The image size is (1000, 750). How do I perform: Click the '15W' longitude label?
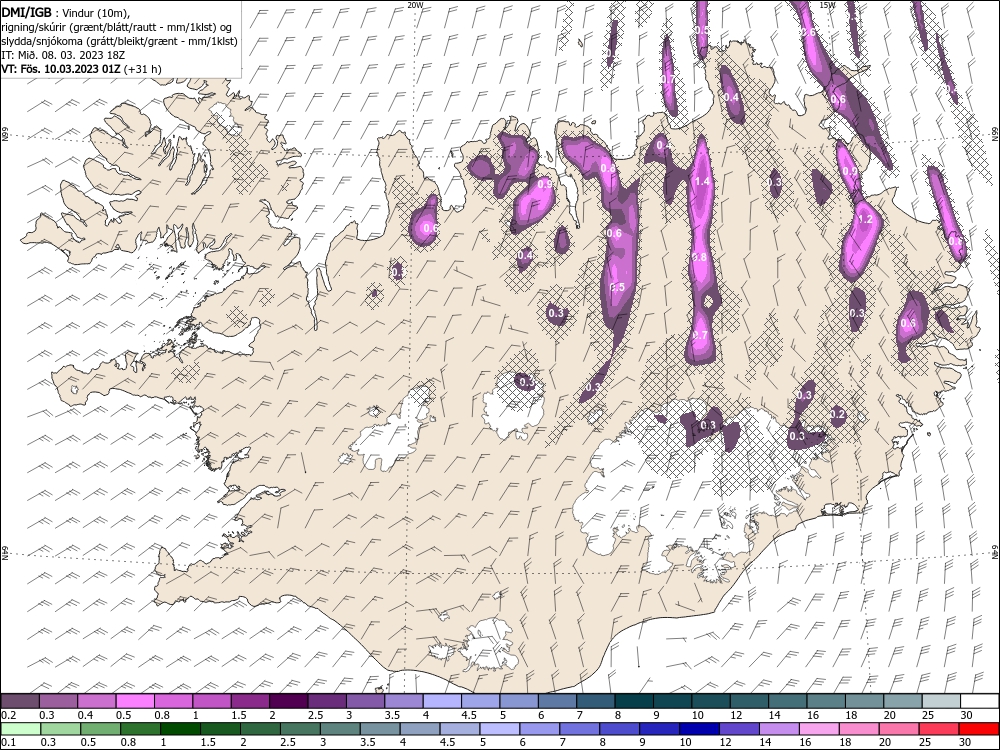[827, 5]
